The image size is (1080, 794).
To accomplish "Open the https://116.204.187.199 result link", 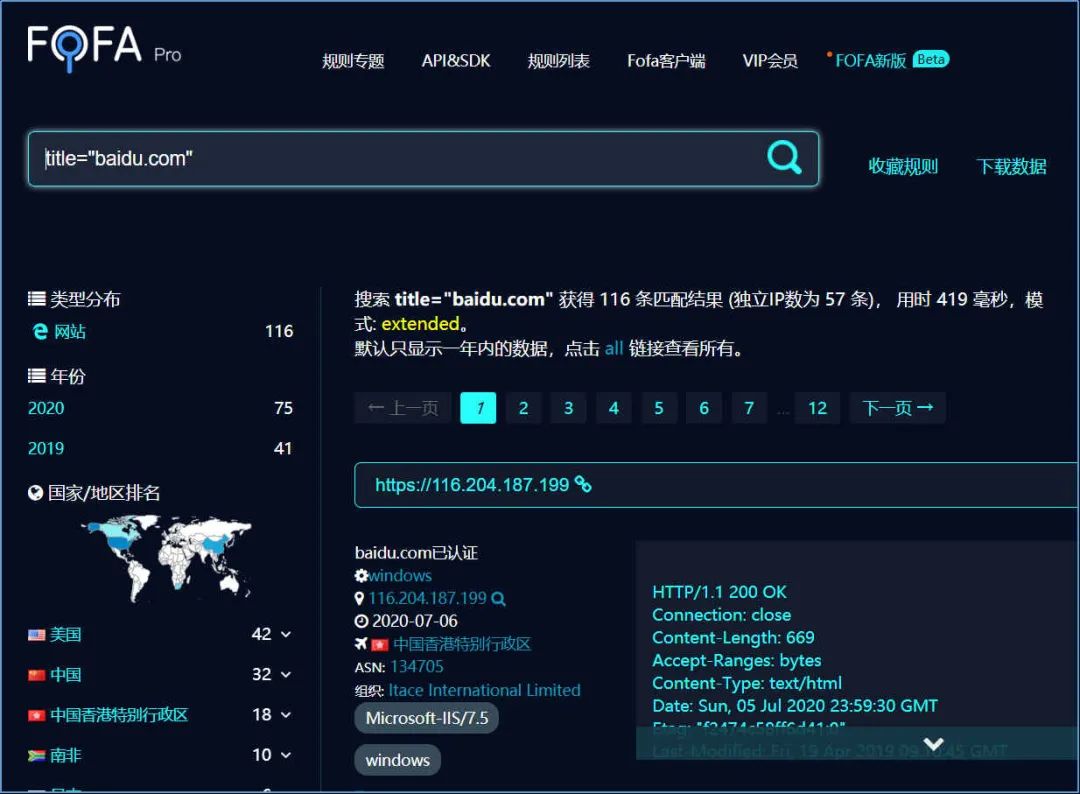I will pos(472,485).
